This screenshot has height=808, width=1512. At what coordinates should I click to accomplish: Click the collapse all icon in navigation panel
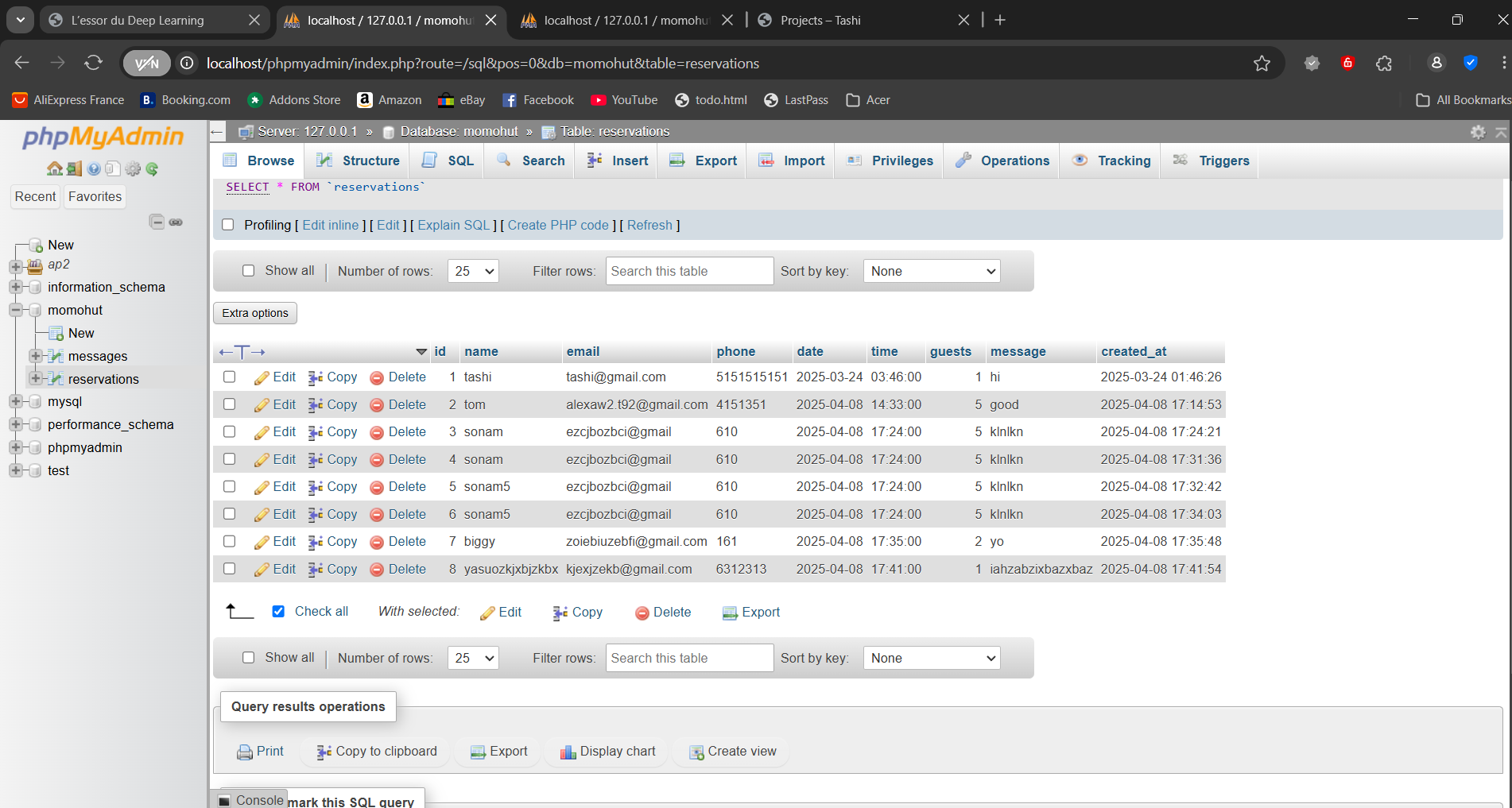[x=157, y=222]
